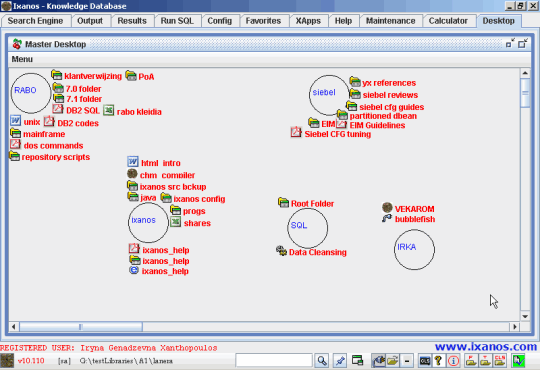Open the Maintenance tab
The height and width of the screenshot is (370, 540).
tap(390, 21)
